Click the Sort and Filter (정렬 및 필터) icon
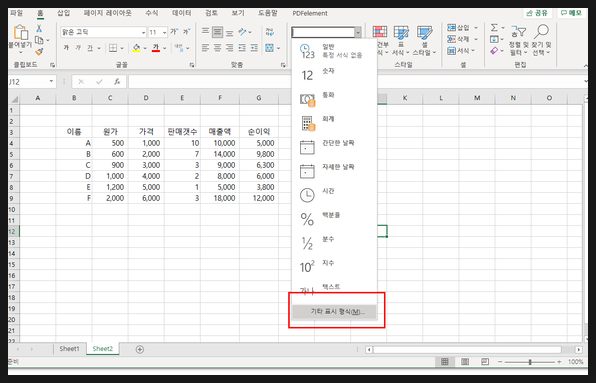Image resolution: width=596 pixels, height=383 pixels. 518,32
